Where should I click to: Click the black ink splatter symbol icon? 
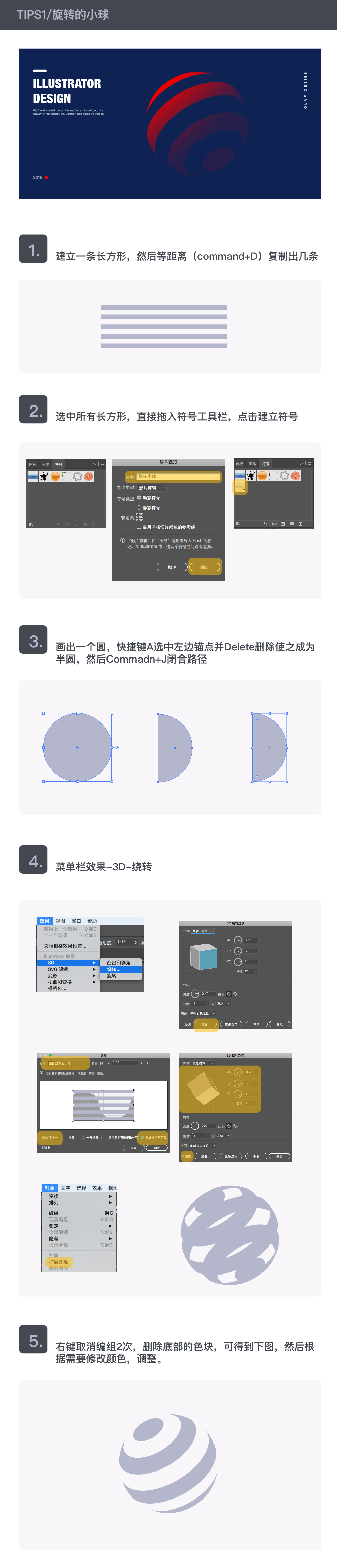(44, 476)
